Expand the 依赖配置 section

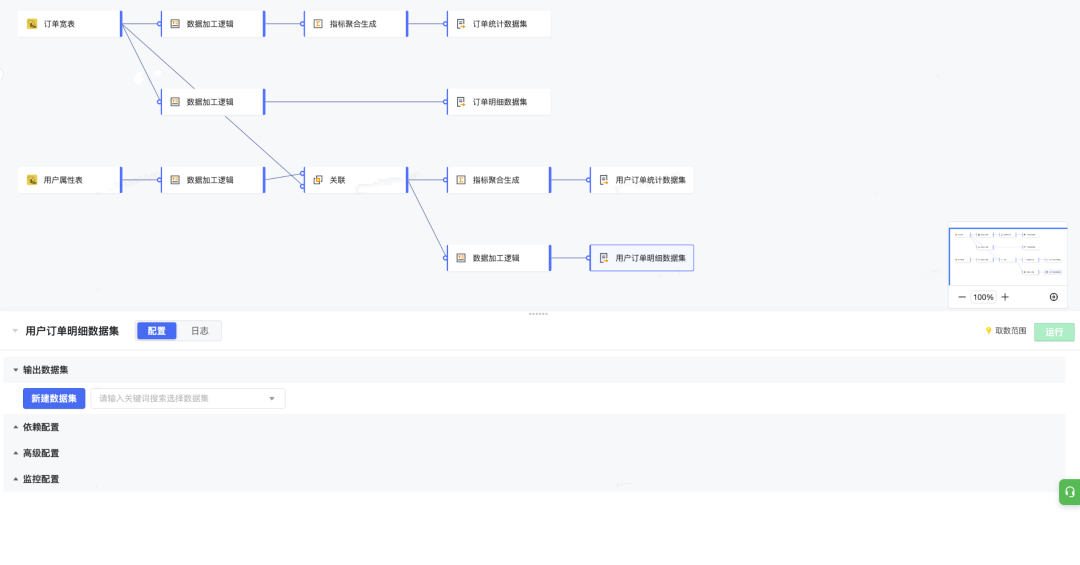pyautogui.click(x=16, y=427)
